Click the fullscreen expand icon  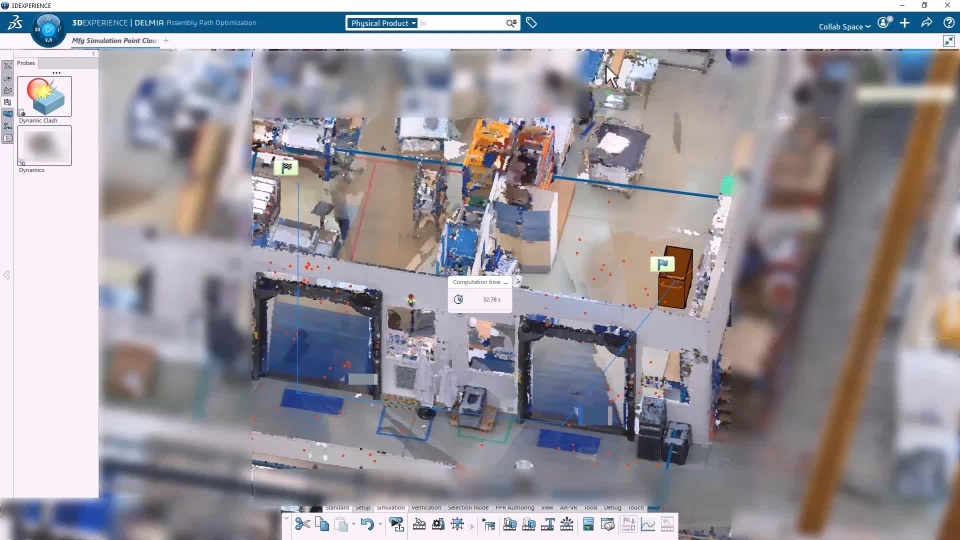(x=949, y=41)
